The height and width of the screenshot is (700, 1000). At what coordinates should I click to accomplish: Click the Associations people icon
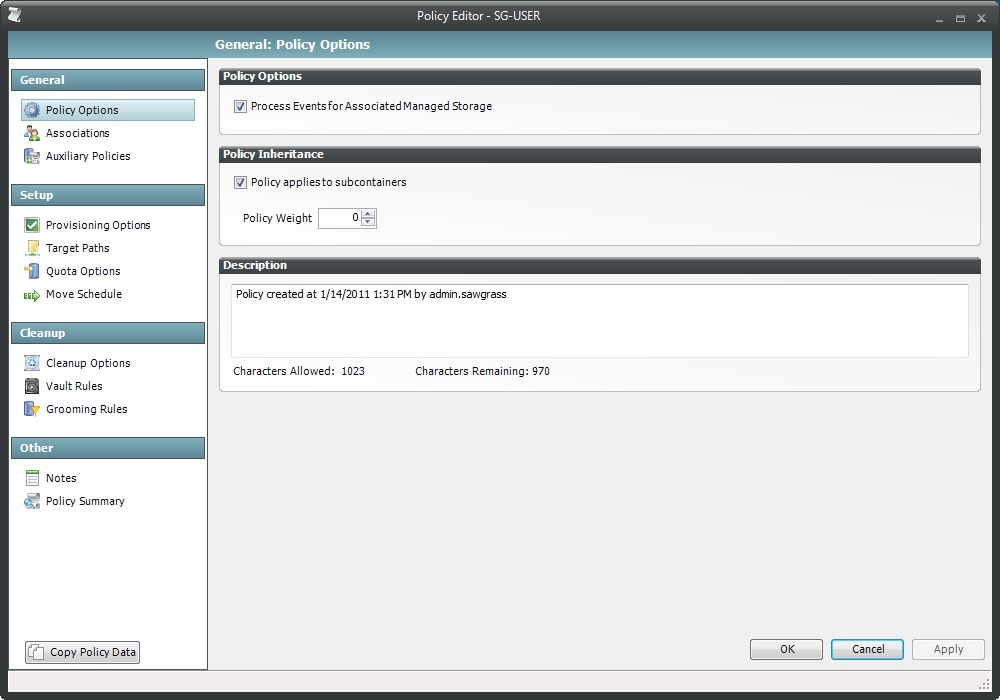pos(32,133)
